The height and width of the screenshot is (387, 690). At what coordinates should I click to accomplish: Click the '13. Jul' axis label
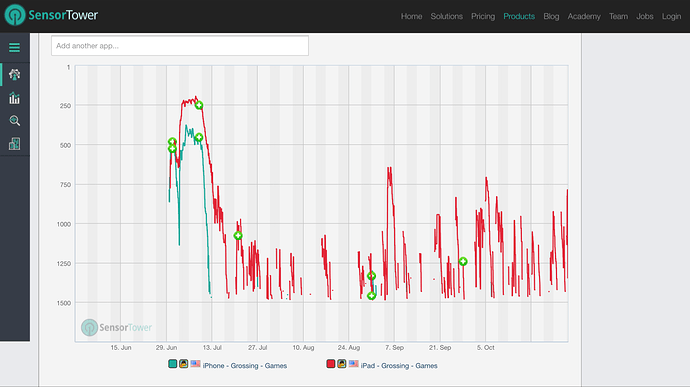click(212, 348)
